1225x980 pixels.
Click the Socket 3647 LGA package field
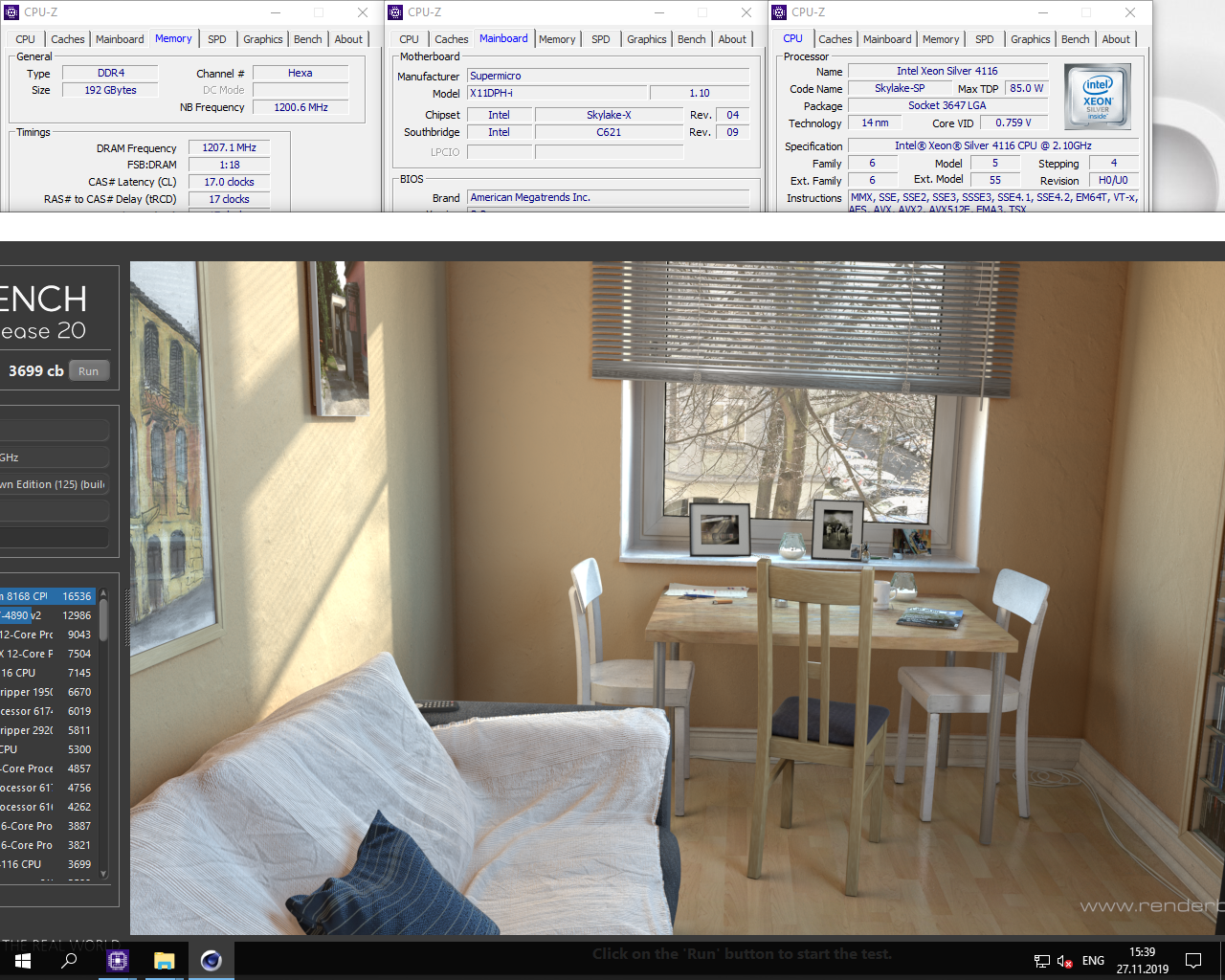click(947, 105)
